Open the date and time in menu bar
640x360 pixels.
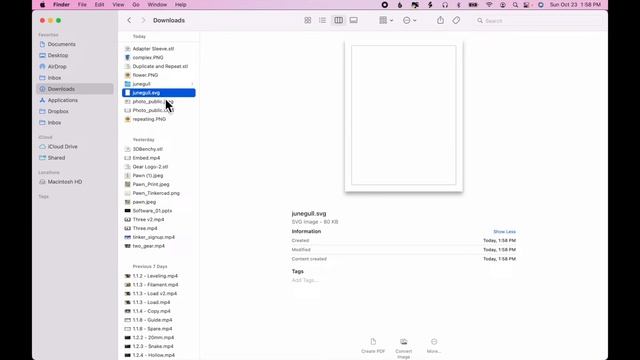coord(575,5)
